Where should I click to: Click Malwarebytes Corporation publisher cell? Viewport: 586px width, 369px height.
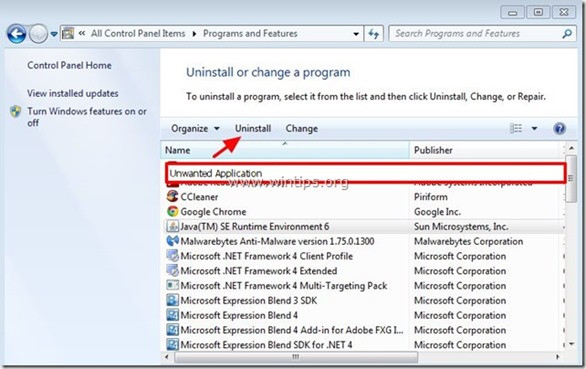click(x=468, y=242)
